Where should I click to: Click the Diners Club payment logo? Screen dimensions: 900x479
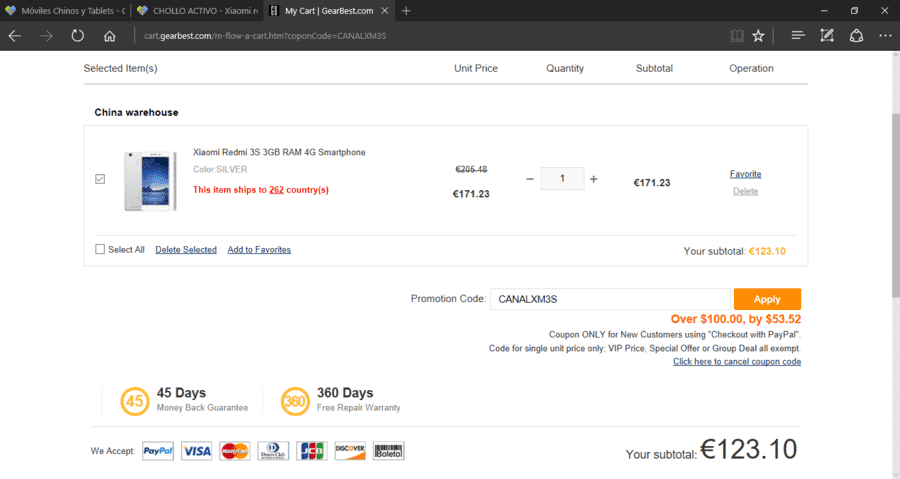pyautogui.click(x=273, y=451)
